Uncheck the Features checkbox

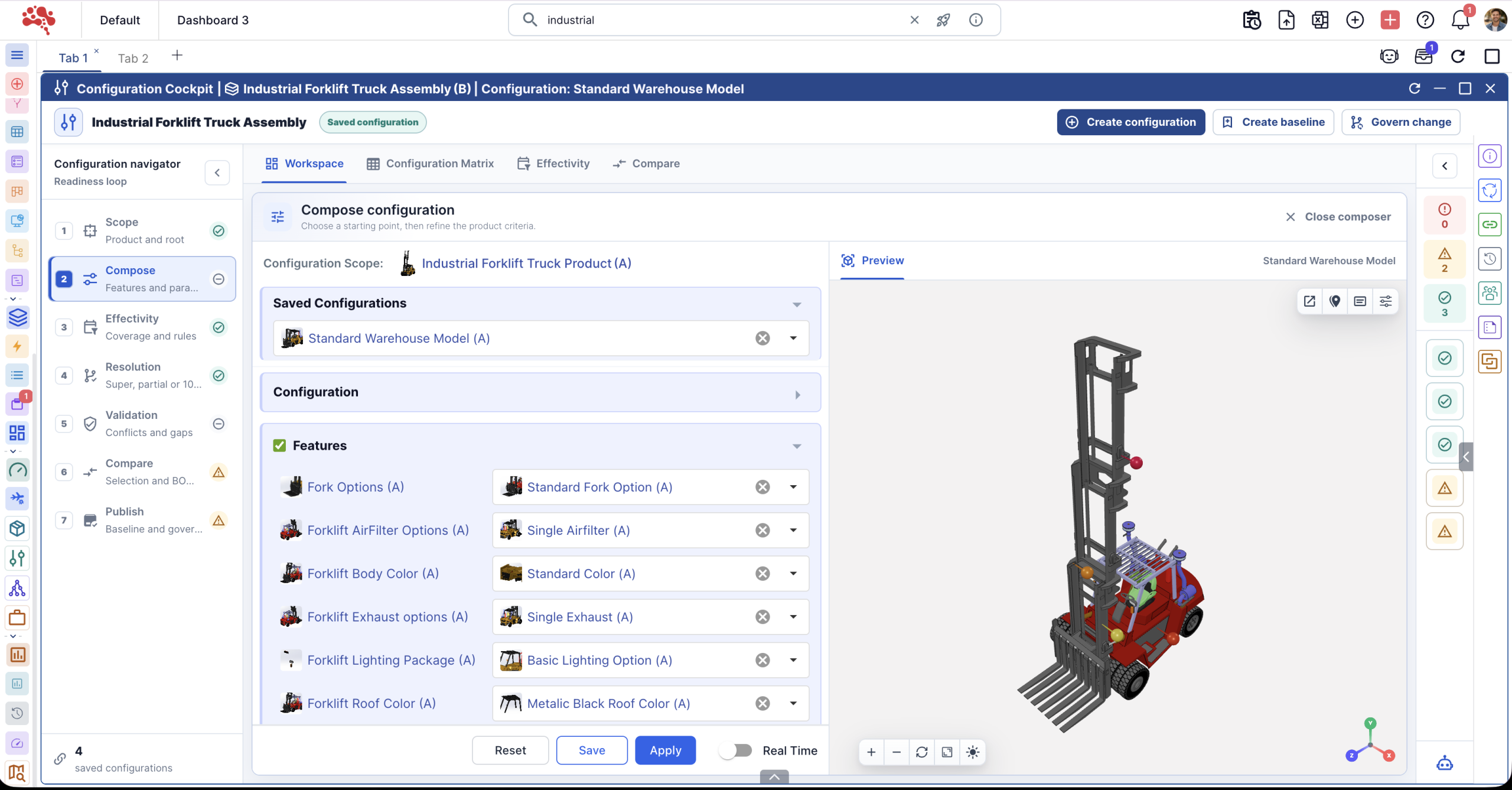pos(279,446)
